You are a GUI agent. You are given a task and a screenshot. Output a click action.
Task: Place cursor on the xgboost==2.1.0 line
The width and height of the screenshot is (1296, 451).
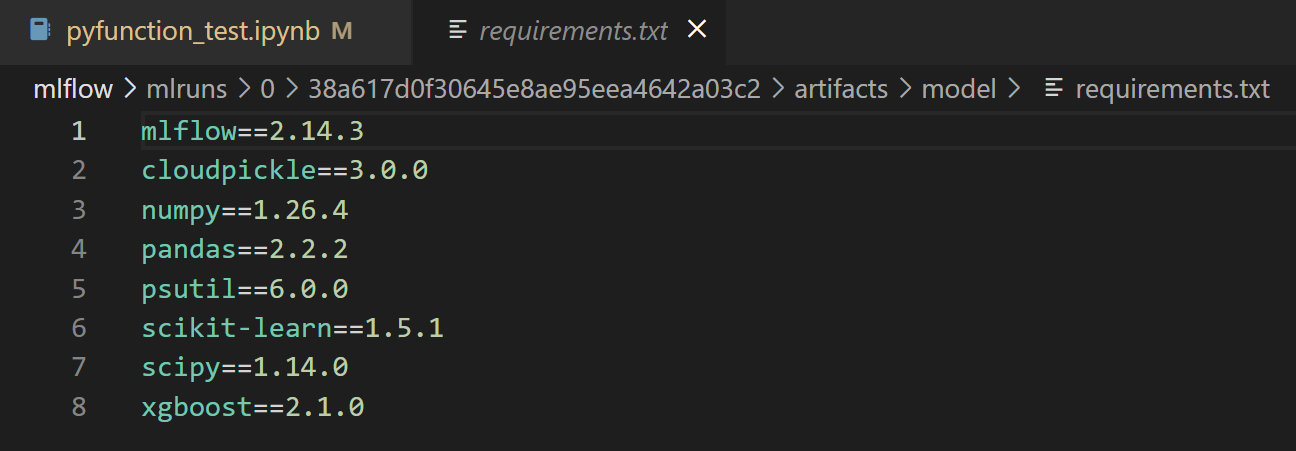(x=252, y=407)
